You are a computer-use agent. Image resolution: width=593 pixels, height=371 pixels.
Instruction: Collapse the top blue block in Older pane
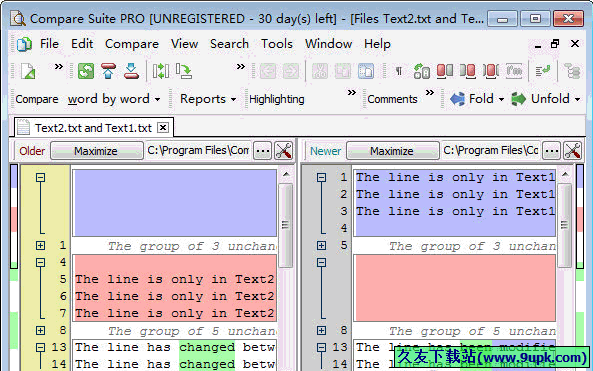point(40,177)
